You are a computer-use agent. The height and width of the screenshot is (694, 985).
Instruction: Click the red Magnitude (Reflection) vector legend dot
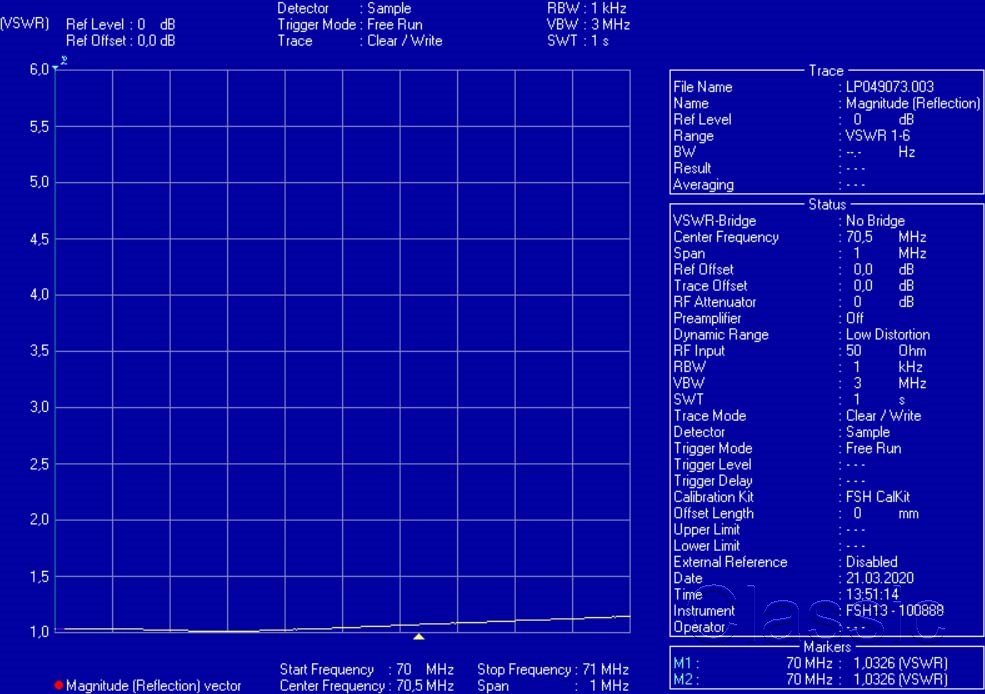coord(58,685)
